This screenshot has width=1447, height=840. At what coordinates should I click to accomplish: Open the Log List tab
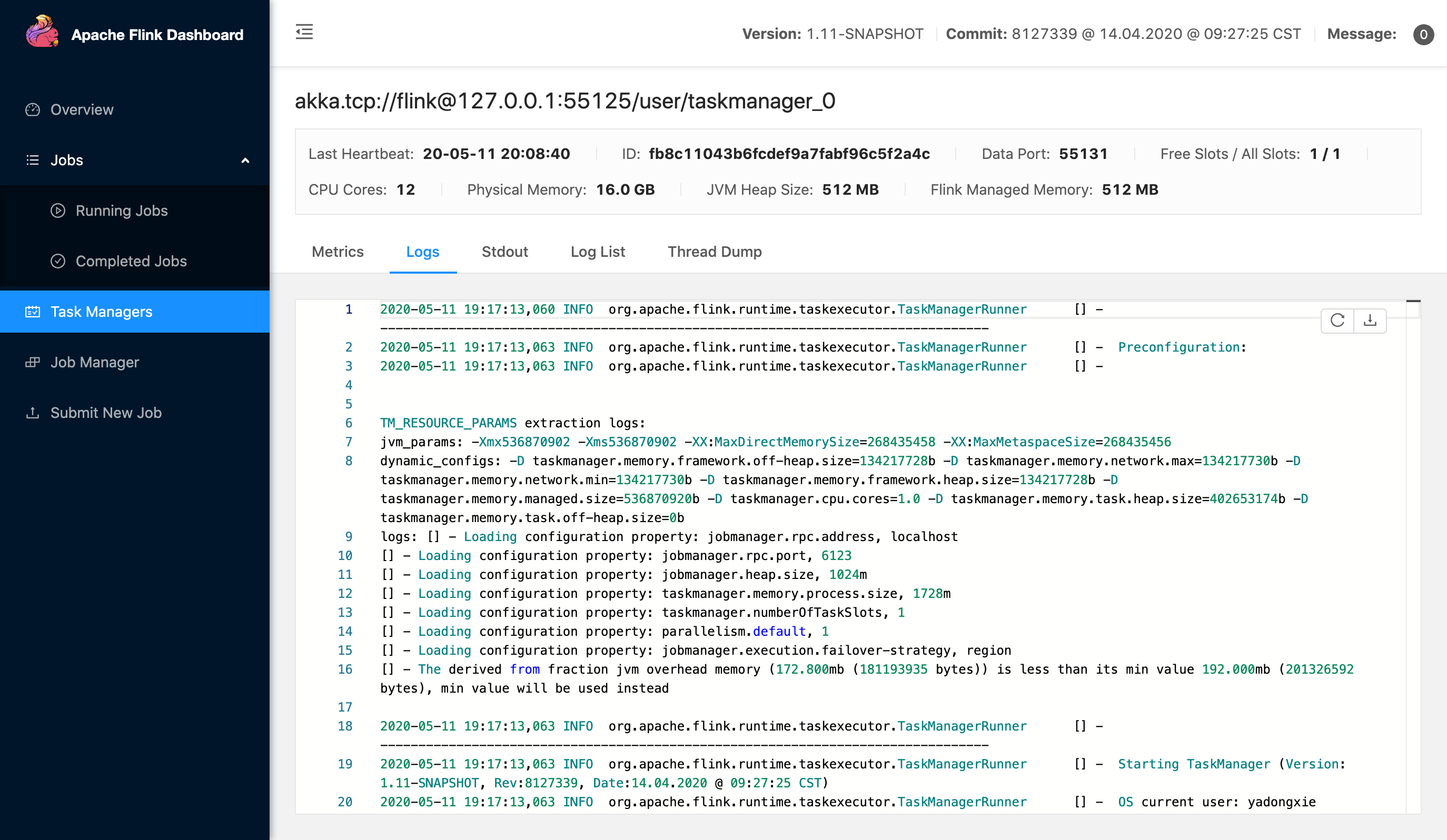598,252
